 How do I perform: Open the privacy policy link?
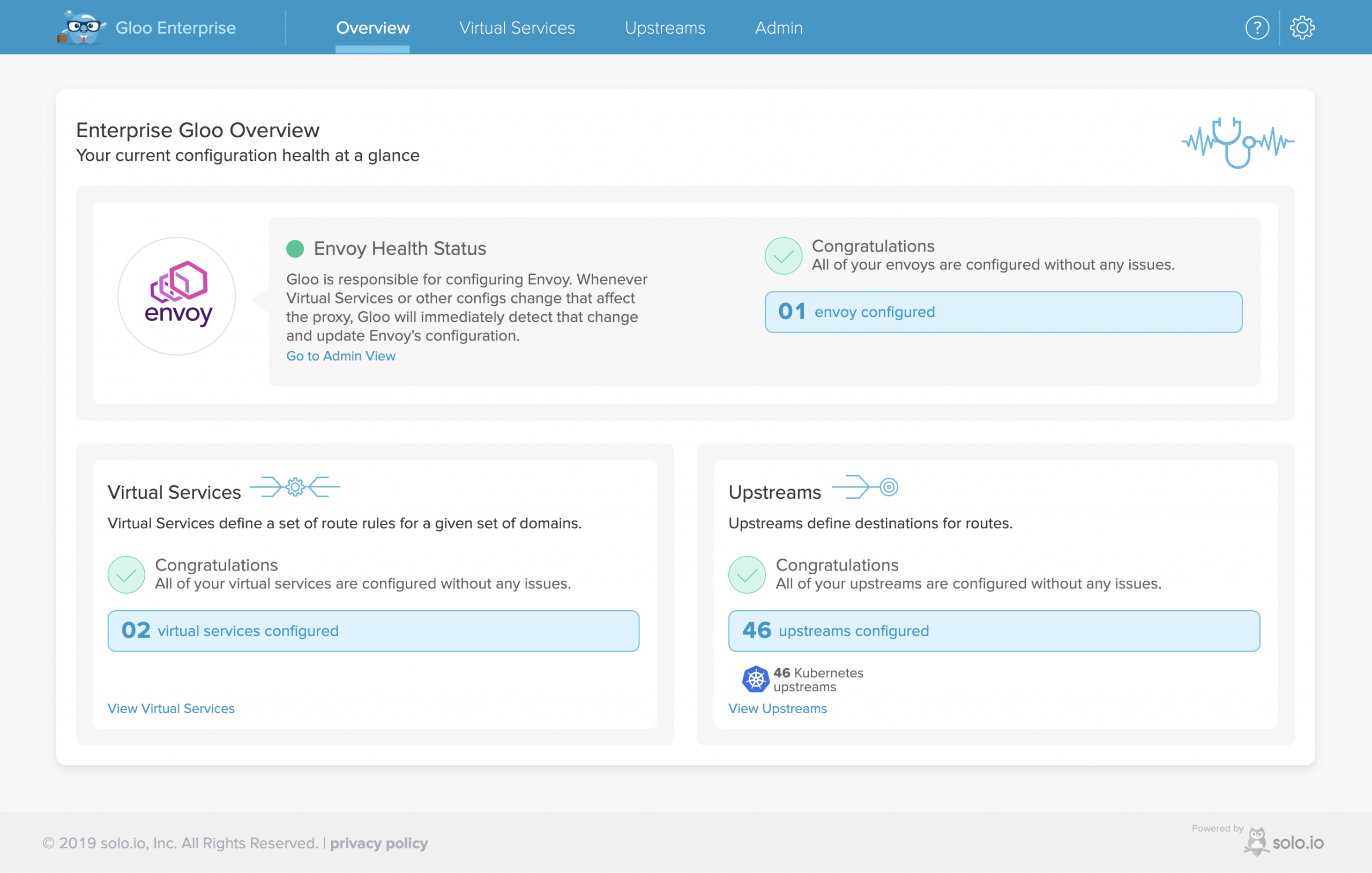[379, 843]
